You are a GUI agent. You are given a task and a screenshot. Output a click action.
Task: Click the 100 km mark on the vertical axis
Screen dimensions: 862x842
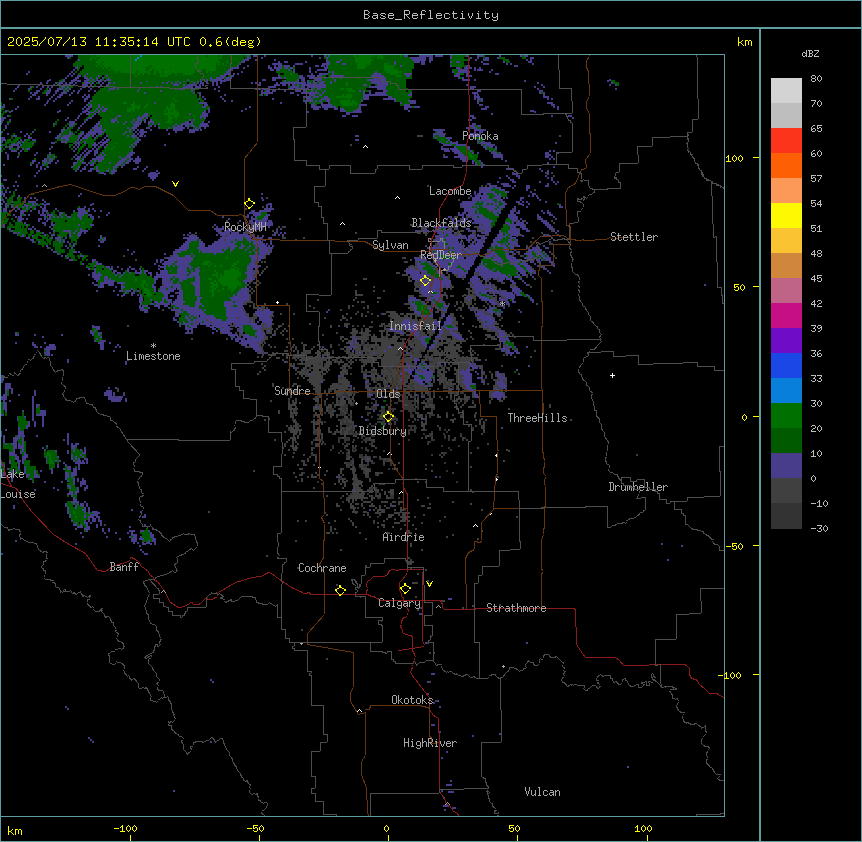734,158
